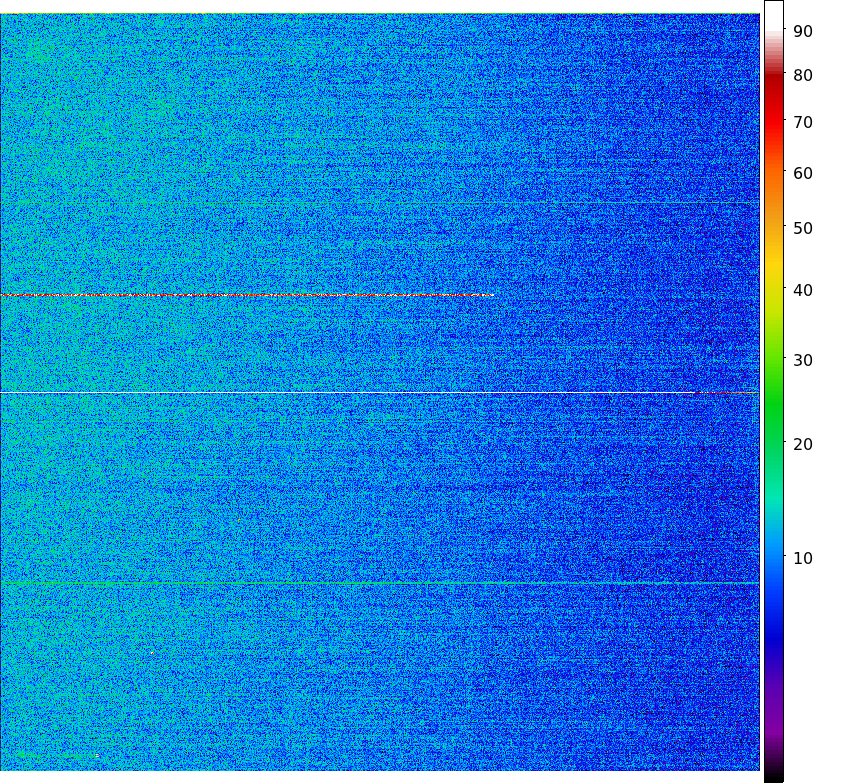Click the colorbar tick label 90
868x783 pixels.
point(802,32)
